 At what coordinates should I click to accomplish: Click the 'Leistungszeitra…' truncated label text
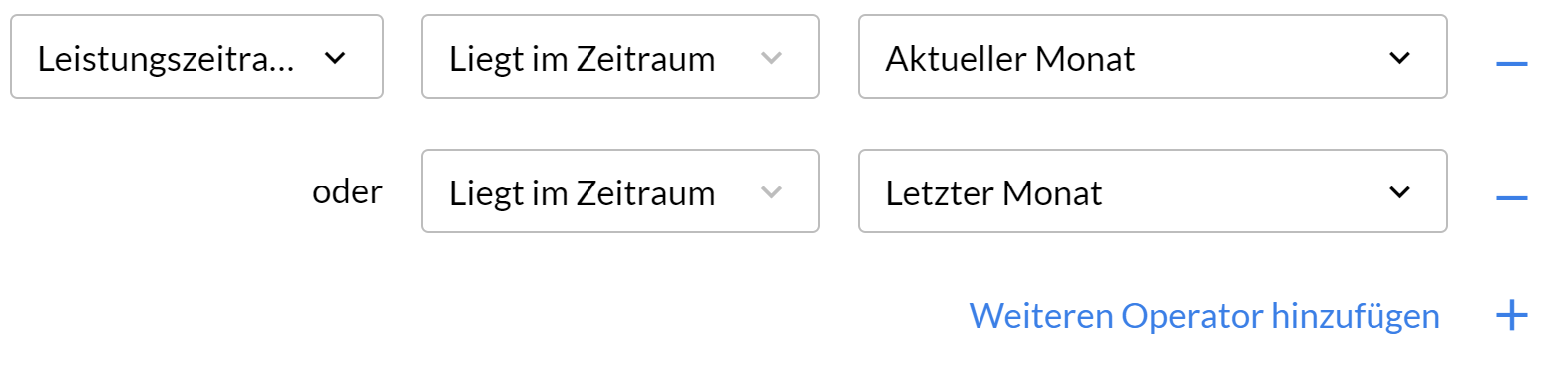[x=167, y=60]
